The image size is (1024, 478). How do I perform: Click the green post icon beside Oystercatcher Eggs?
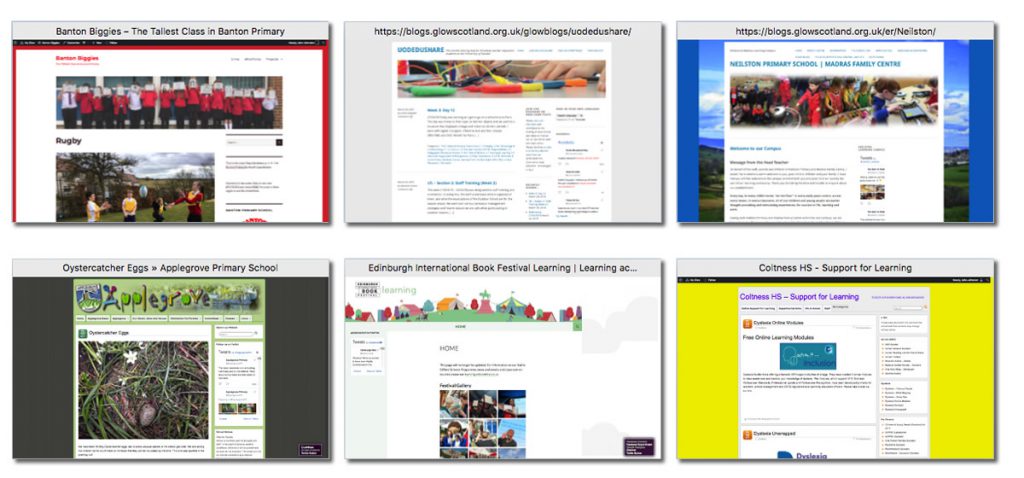pyautogui.click(x=83, y=333)
